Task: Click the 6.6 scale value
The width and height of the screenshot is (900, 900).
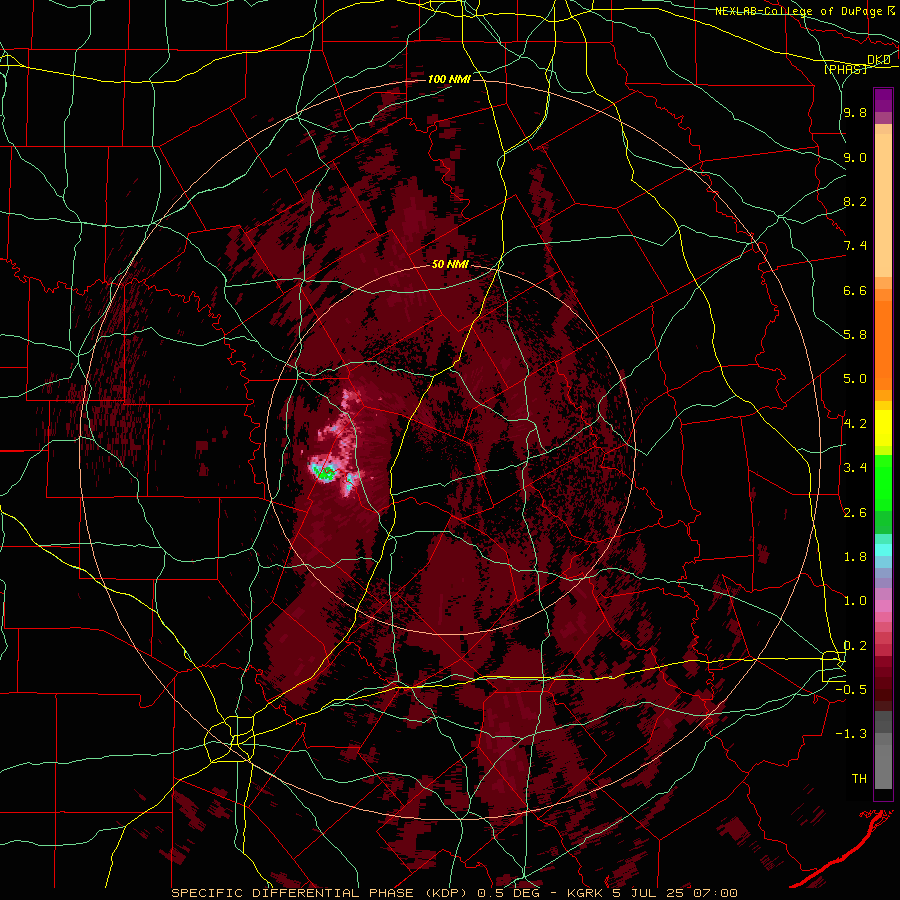Action: [x=855, y=291]
